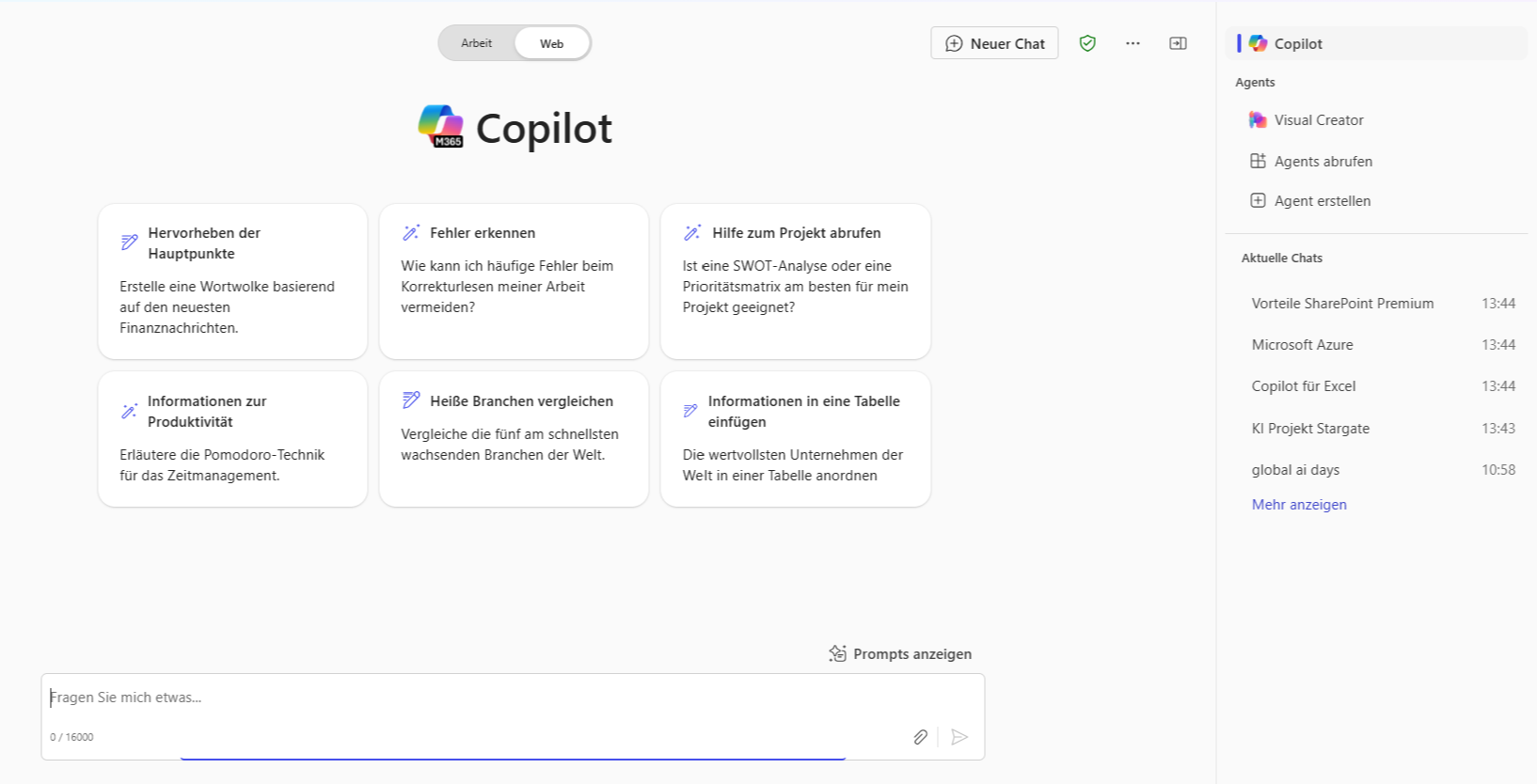Open Prompts anzeigen gallery
The width and height of the screenshot is (1537, 784).
pyautogui.click(x=900, y=654)
